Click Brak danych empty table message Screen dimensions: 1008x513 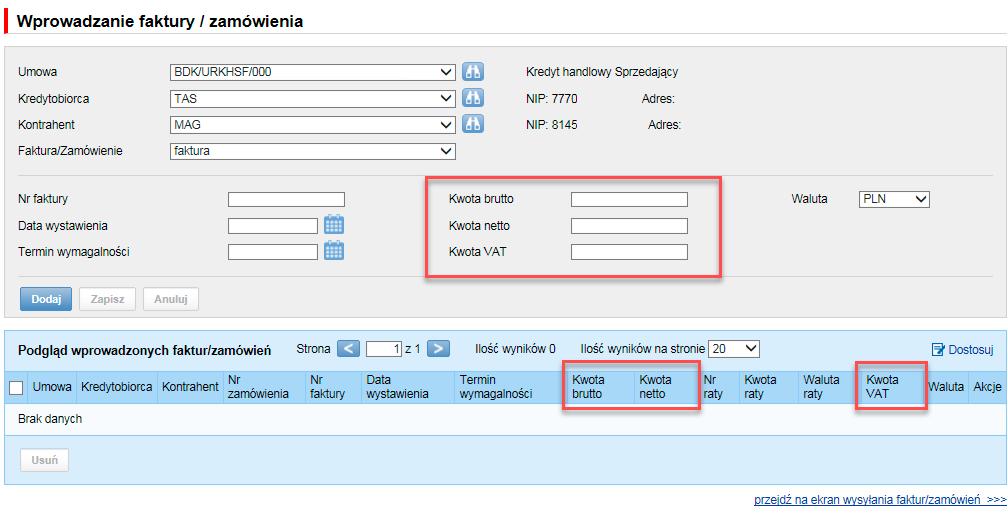pyautogui.click(x=50, y=419)
